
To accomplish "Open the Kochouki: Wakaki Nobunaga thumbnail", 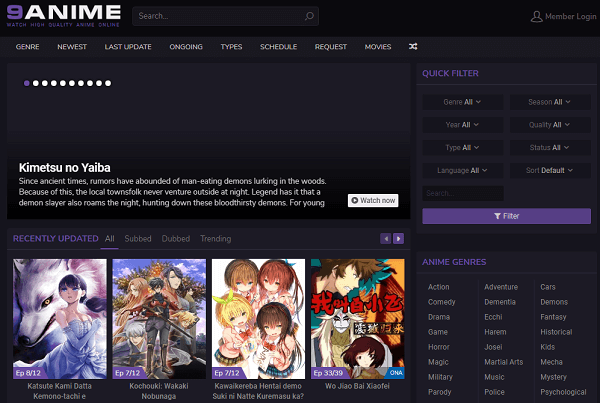I will pyautogui.click(x=159, y=319).
